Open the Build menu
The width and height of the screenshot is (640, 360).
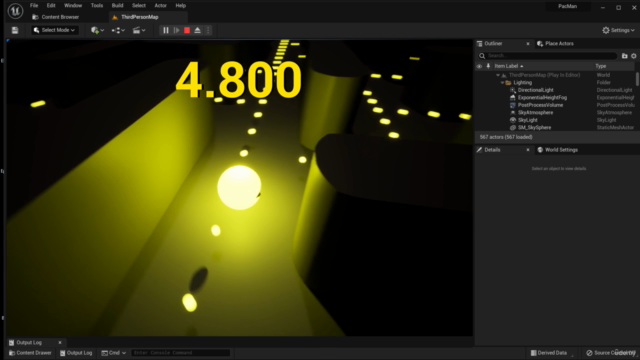(118, 6)
